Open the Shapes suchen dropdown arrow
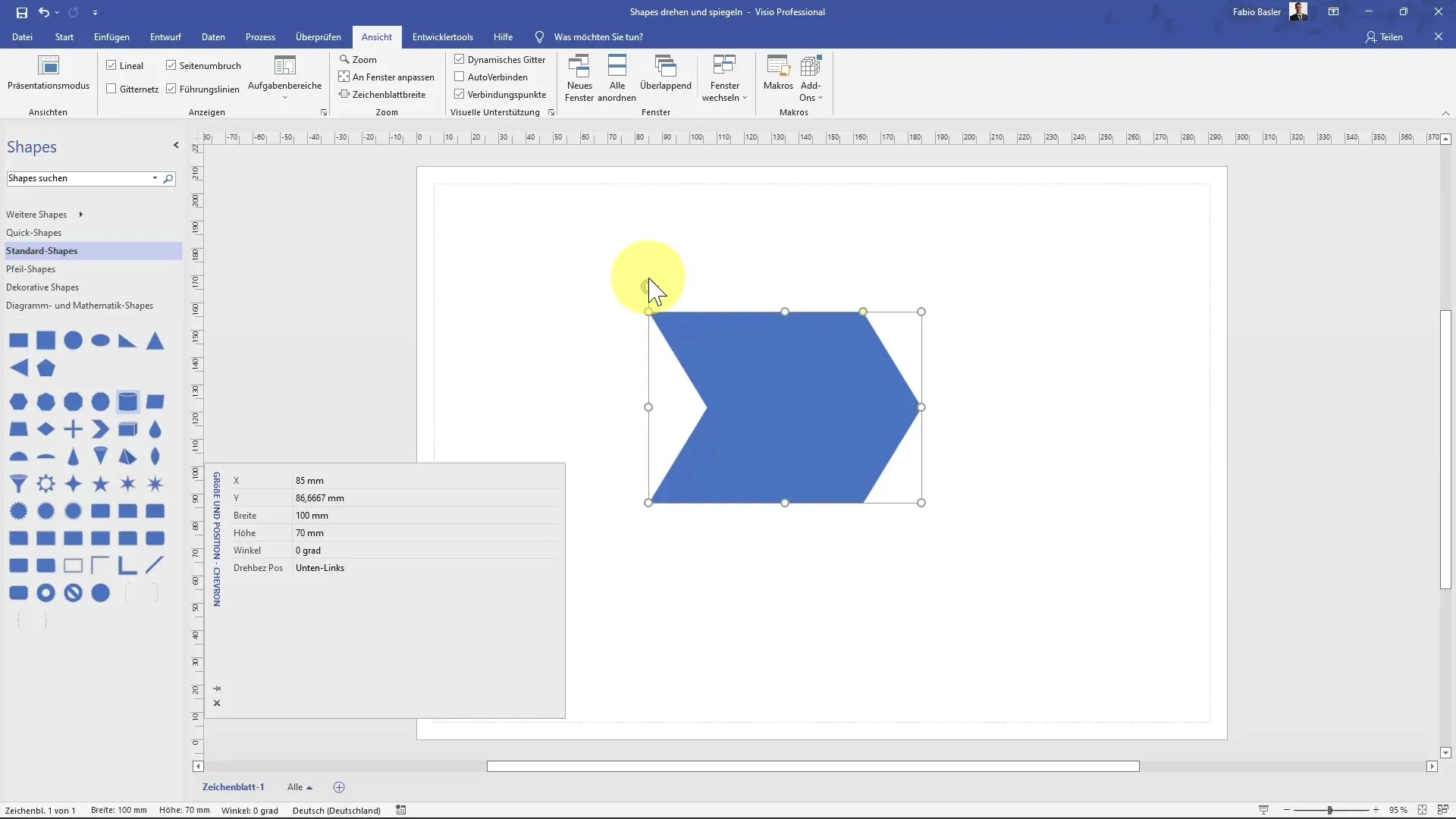This screenshot has height=819, width=1456. 155,178
